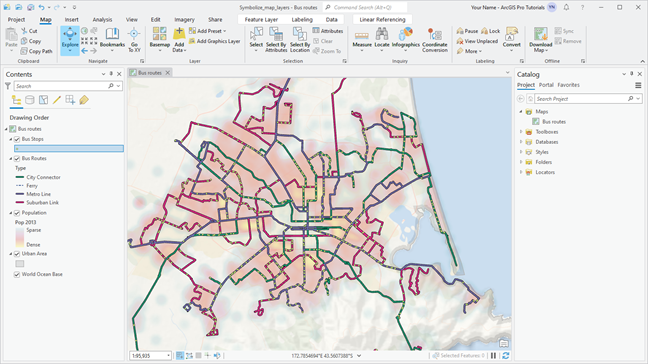This screenshot has height=364, width=648.
Task: Open the Attributes pane button
Action: coord(328,31)
